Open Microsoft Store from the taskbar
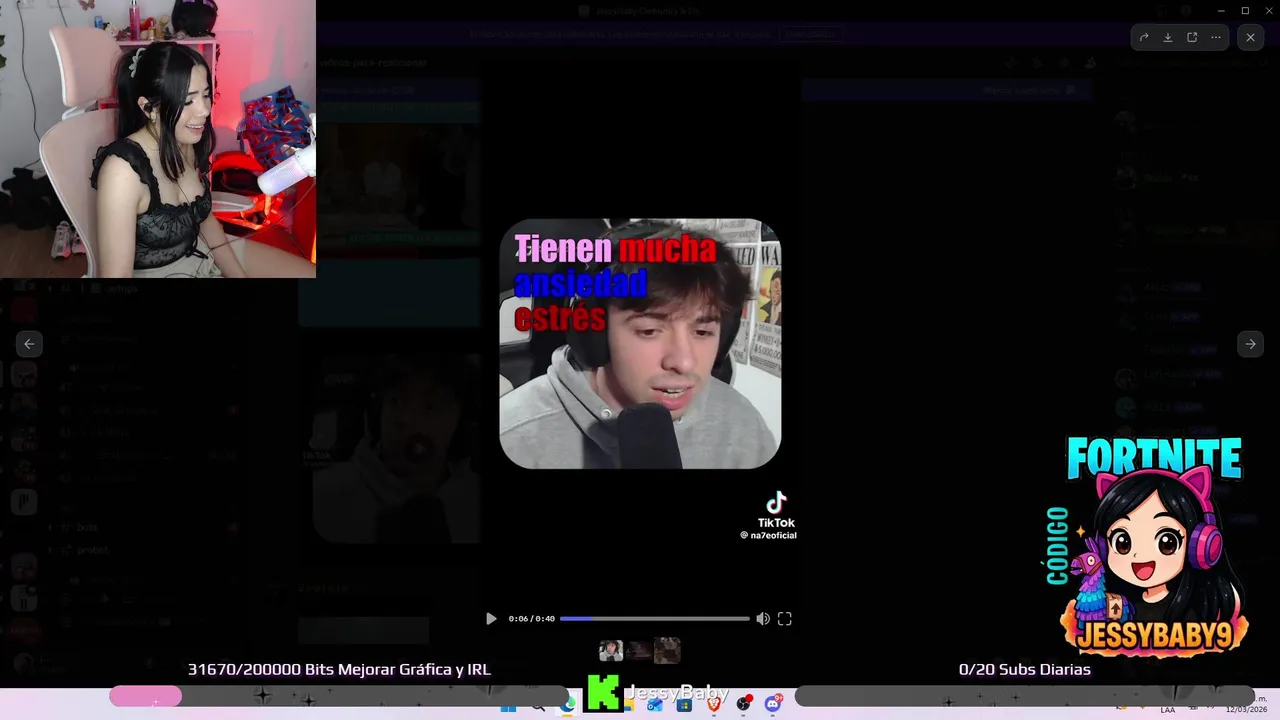 click(684, 705)
